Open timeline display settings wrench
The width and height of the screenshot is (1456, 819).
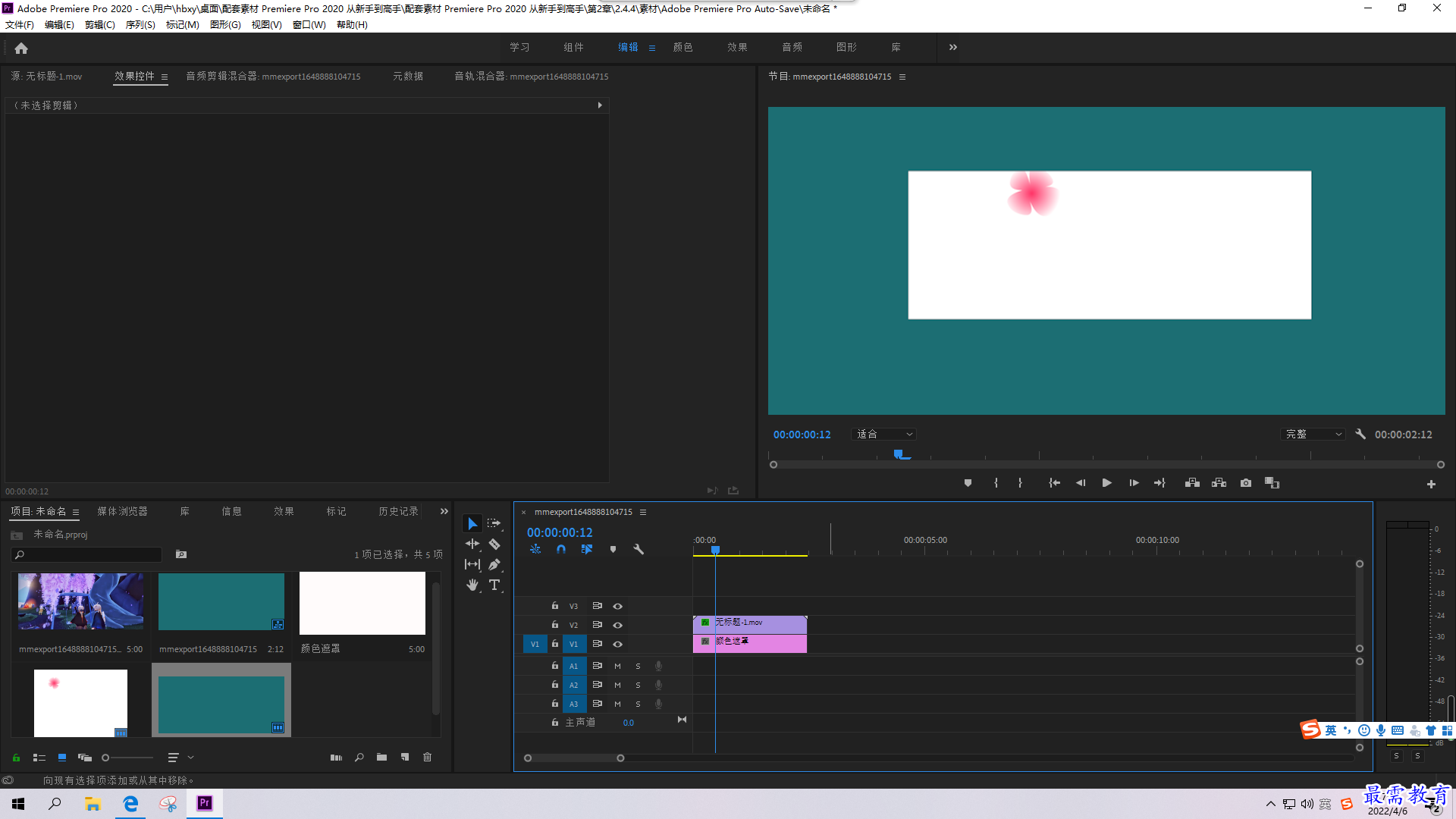(639, 549)
